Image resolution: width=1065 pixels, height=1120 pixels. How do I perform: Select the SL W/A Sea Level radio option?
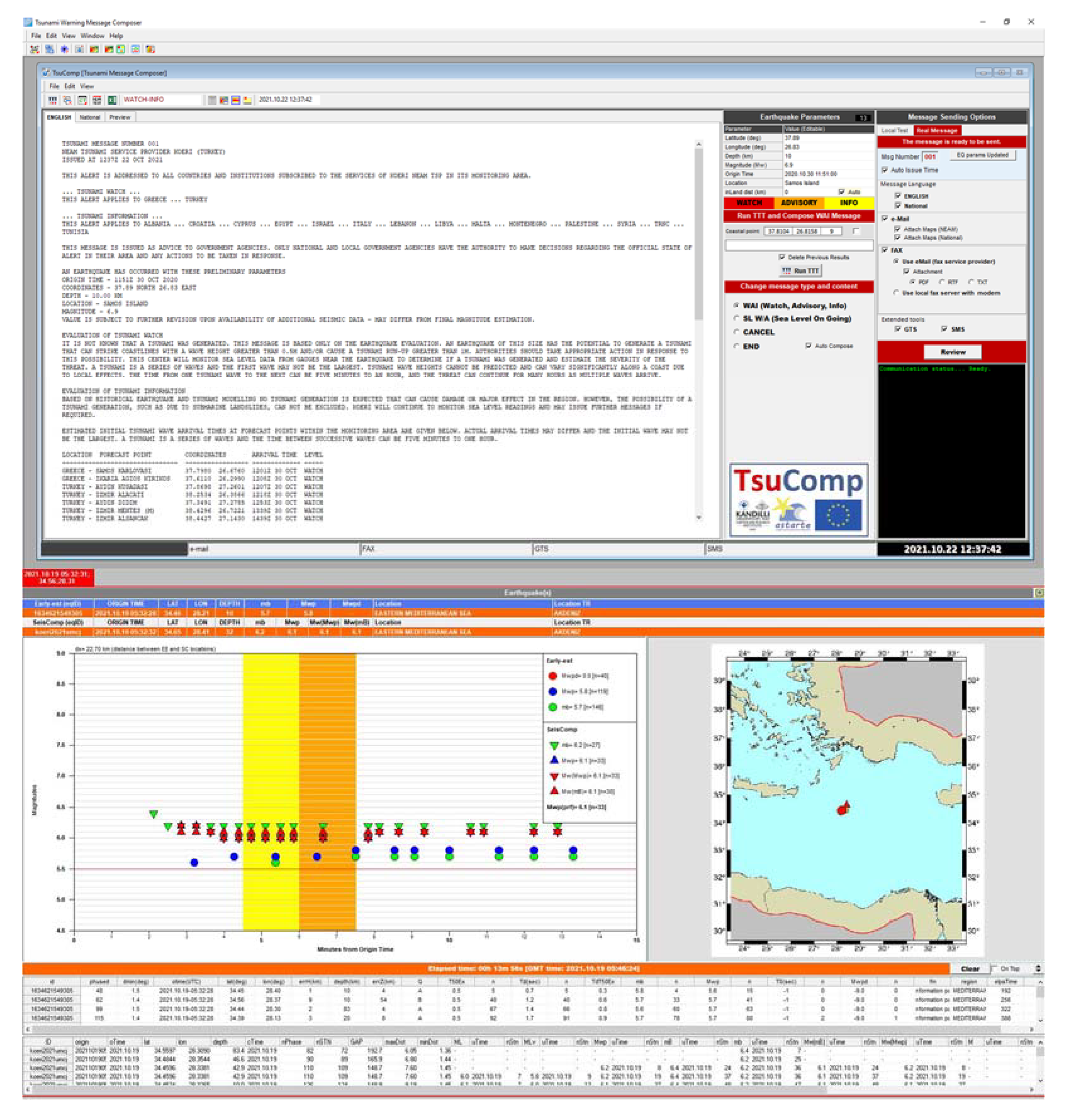coord(736,319)
